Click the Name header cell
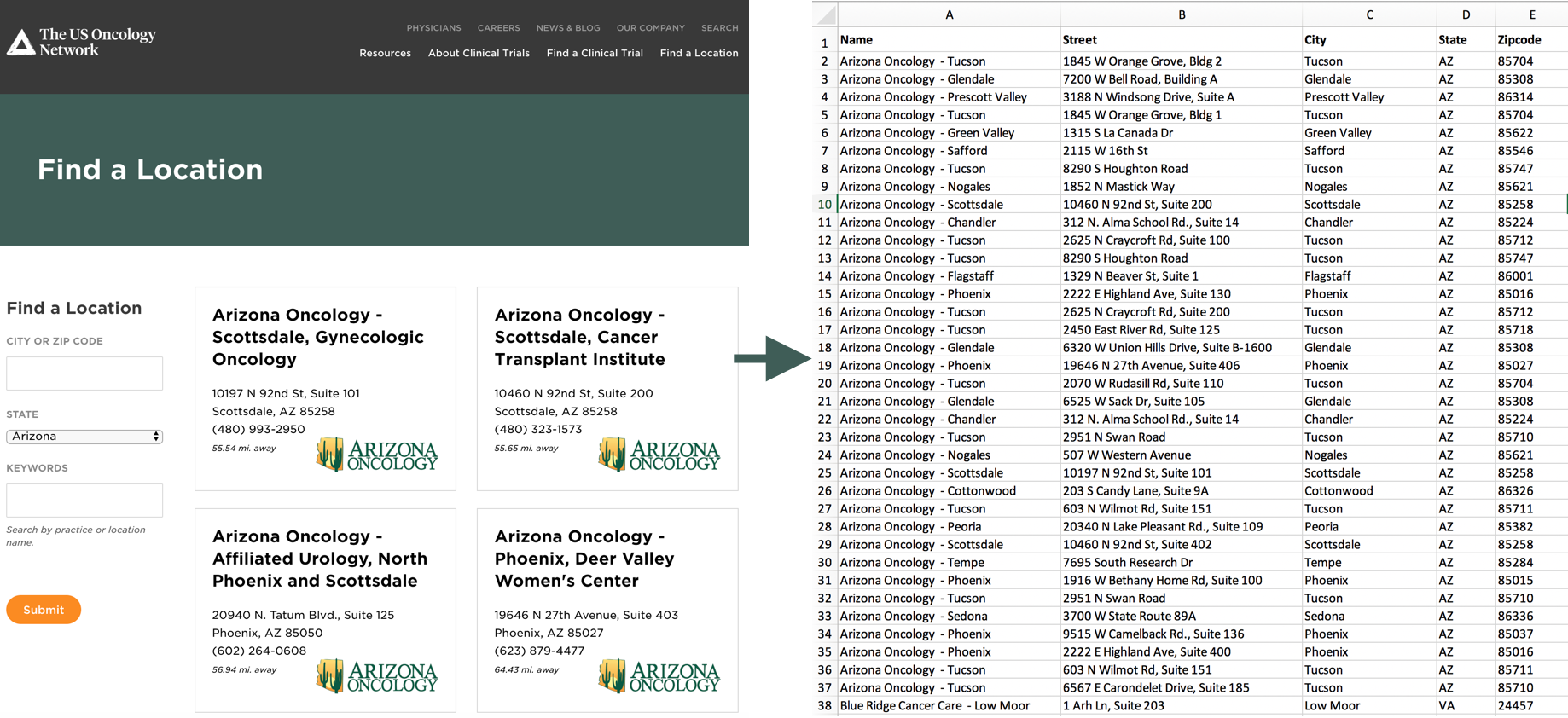 tap(949, 39)
